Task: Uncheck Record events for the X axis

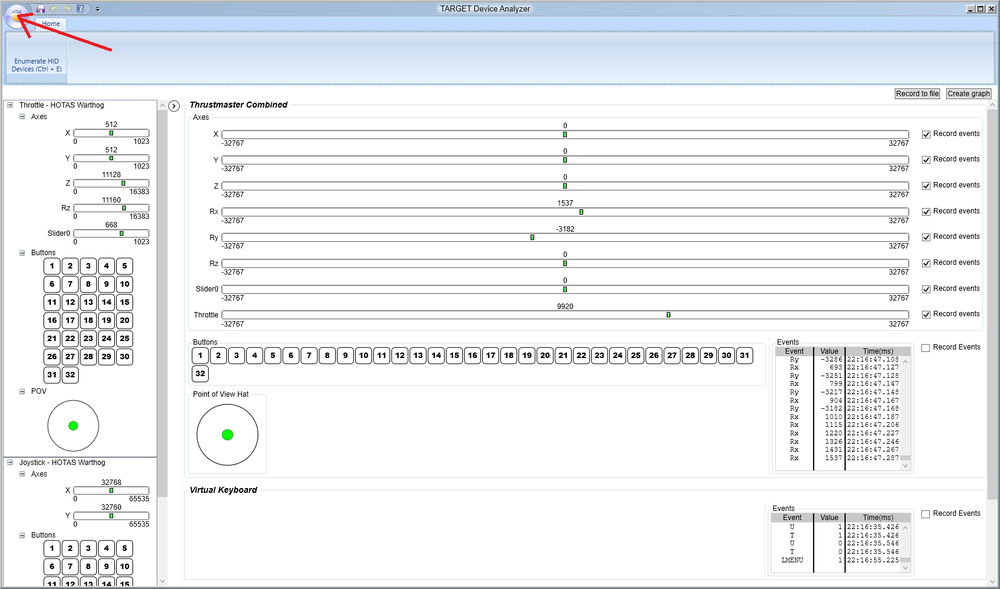Action: [928, 133]
